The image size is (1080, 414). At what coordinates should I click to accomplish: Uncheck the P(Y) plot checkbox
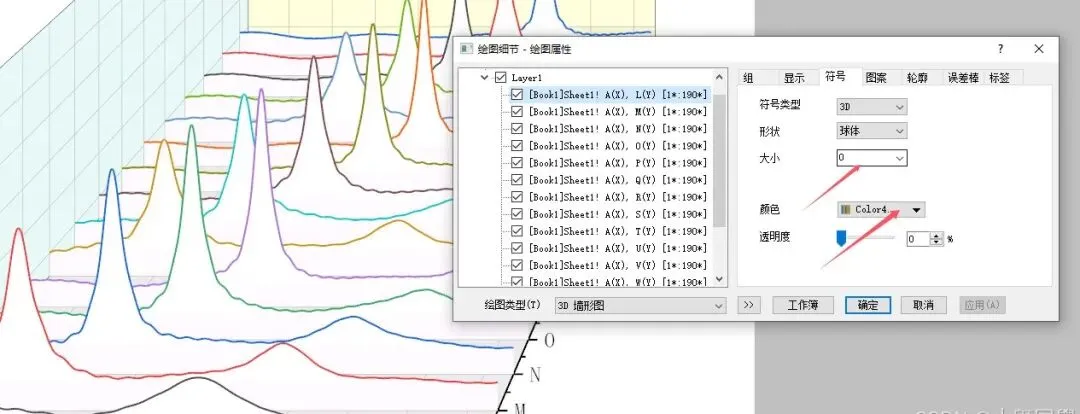(517, 163)
